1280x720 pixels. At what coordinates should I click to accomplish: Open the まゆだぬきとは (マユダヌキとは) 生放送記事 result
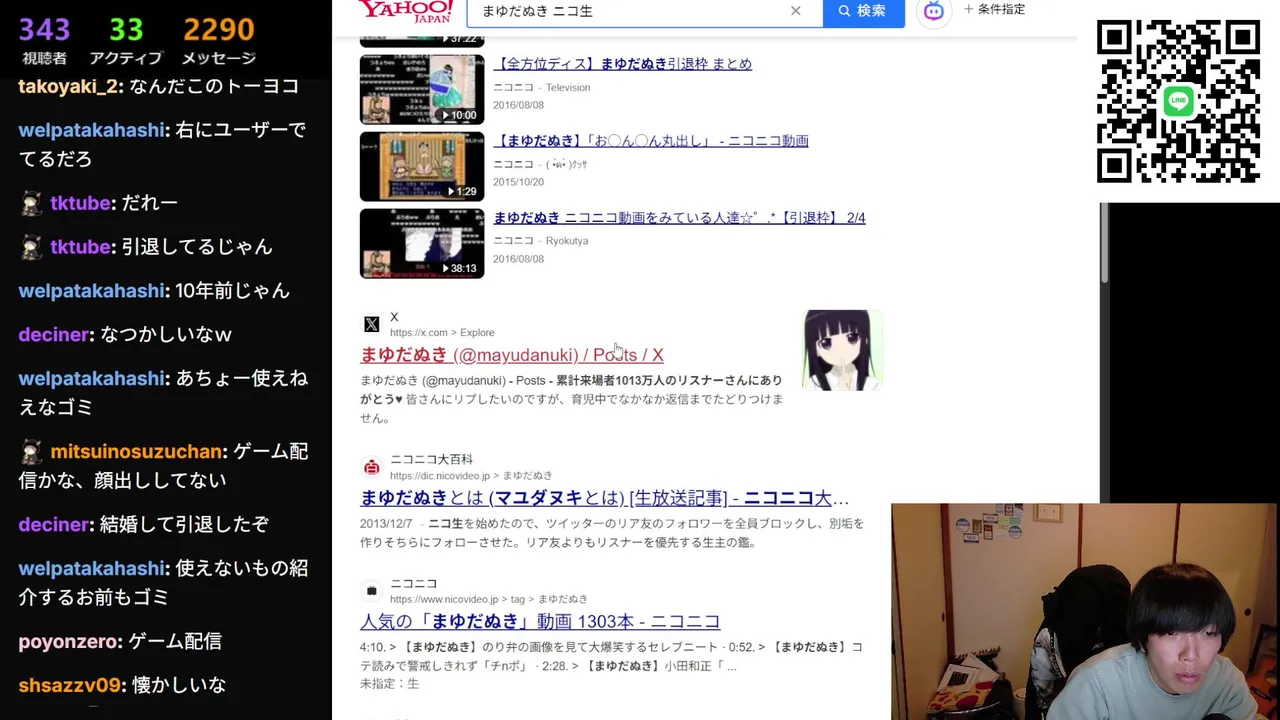pos(605,498)
